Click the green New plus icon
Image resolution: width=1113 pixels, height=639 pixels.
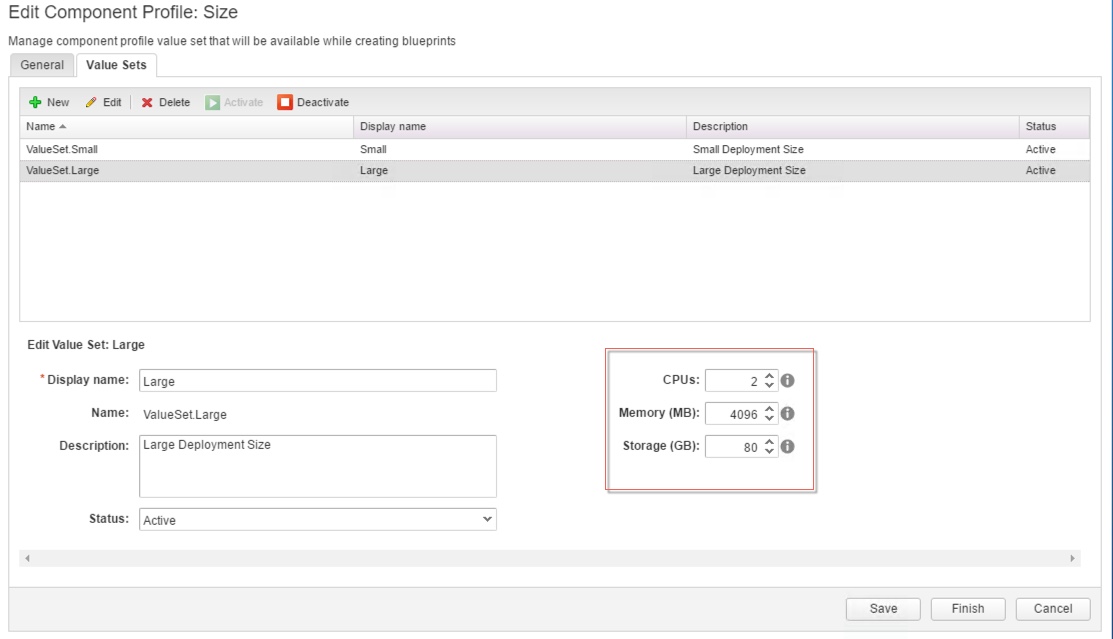pyautogui.click(x=35, y=102)
